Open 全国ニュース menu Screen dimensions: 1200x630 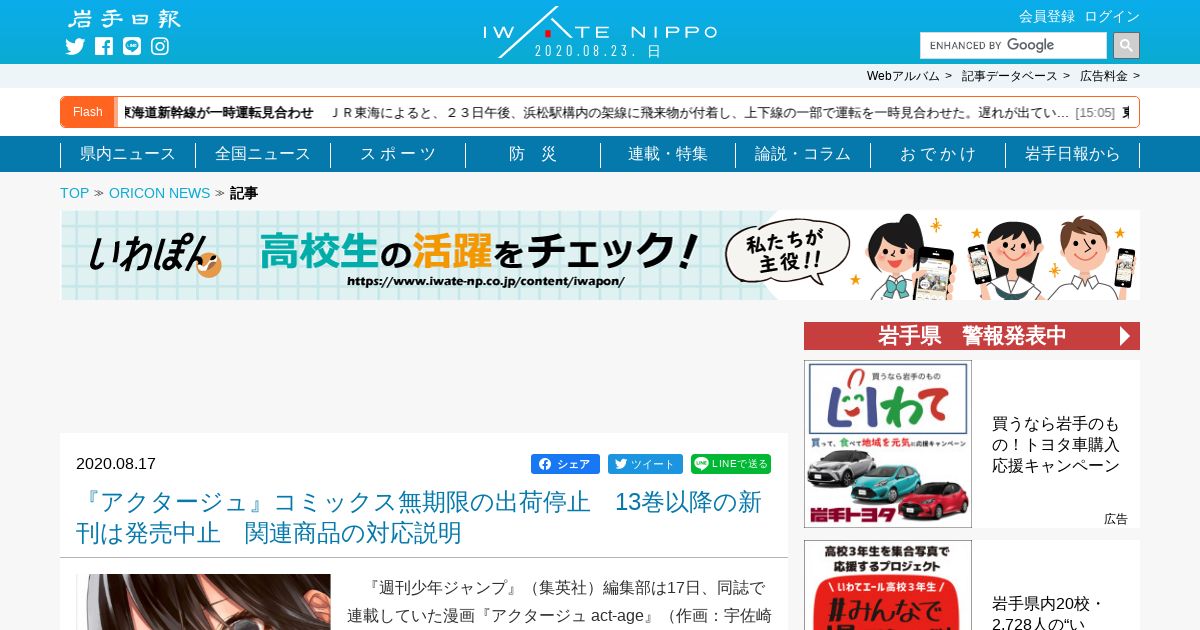(263, 154)
